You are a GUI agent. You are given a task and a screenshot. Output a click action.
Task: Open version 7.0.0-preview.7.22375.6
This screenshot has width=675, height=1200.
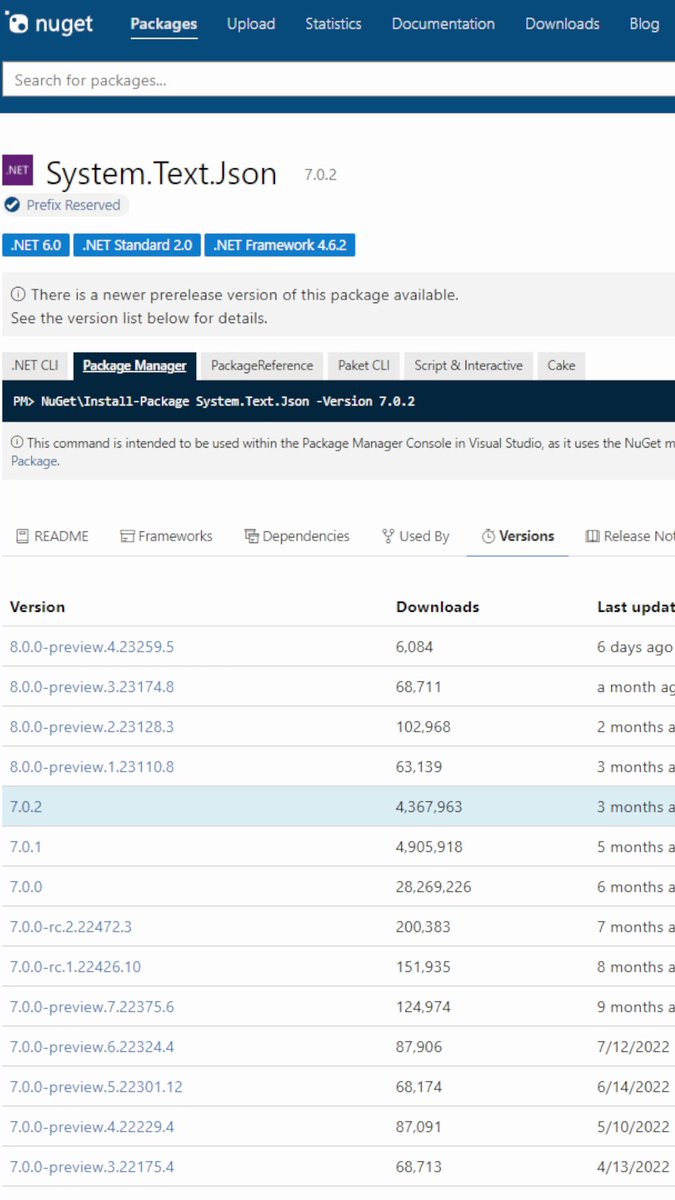[x=92, y=1007]
